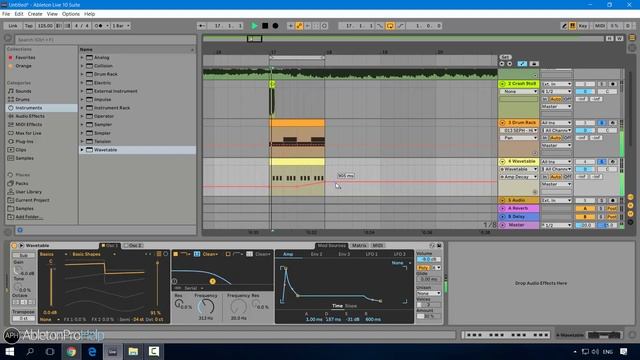
Task: Open the File menu
Action: coord(6,14)
